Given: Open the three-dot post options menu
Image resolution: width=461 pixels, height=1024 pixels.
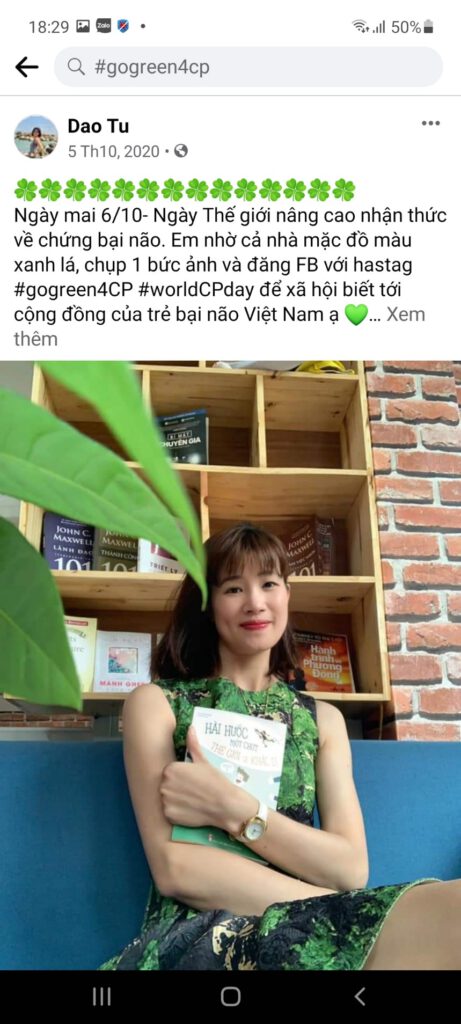Looking at the screenshot, I should click(430, 123).
